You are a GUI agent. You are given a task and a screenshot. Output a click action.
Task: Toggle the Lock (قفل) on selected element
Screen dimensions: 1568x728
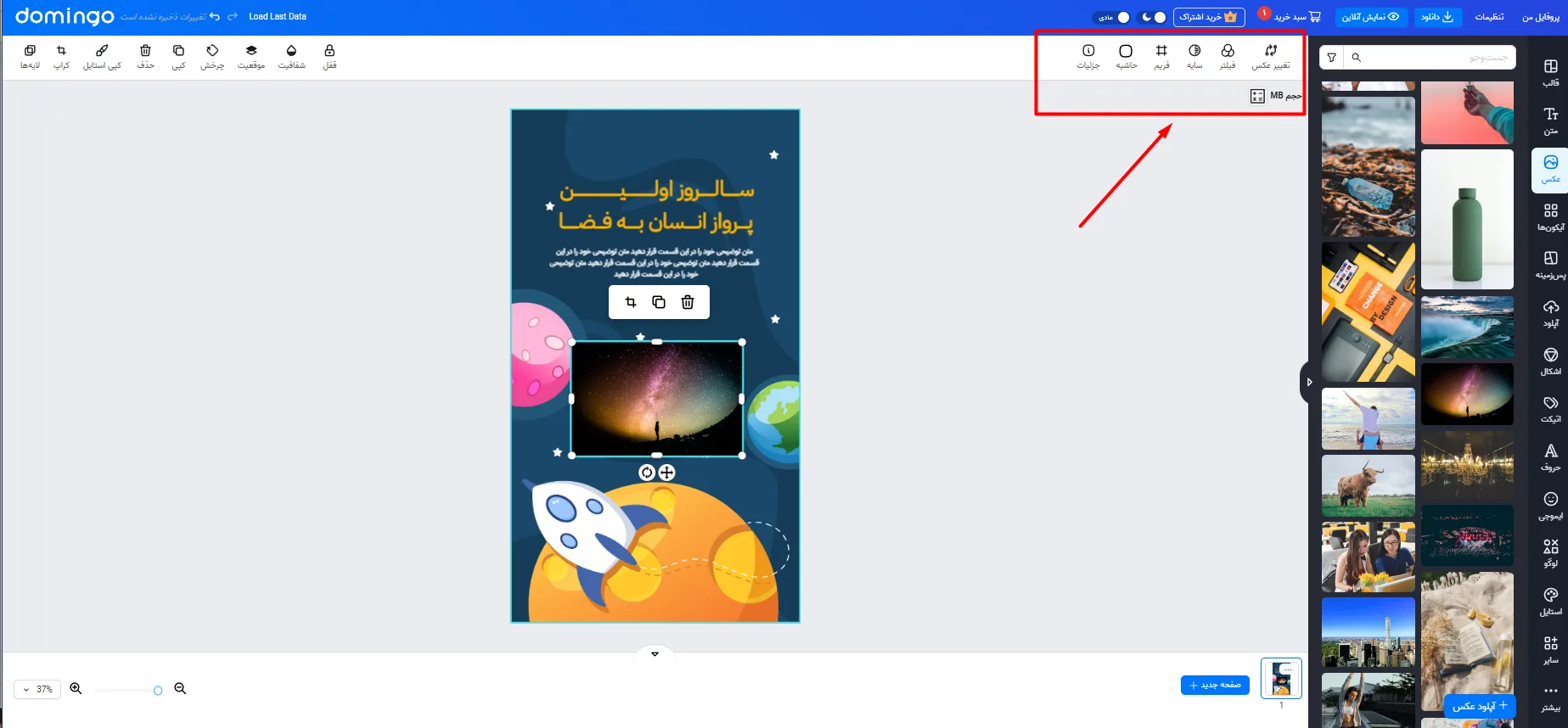pos(329,57)
